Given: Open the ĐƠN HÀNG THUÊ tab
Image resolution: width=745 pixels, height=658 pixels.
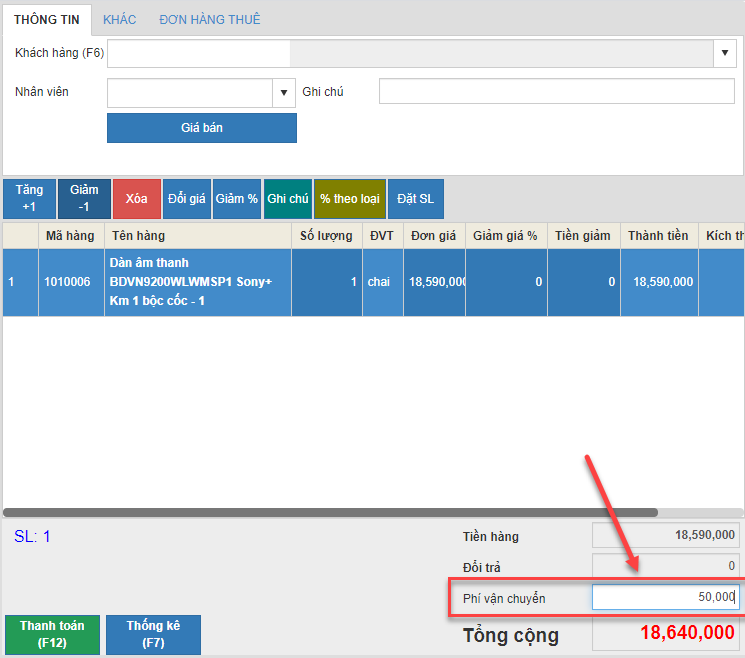Looking at the screenshot, I should [209, 19].
